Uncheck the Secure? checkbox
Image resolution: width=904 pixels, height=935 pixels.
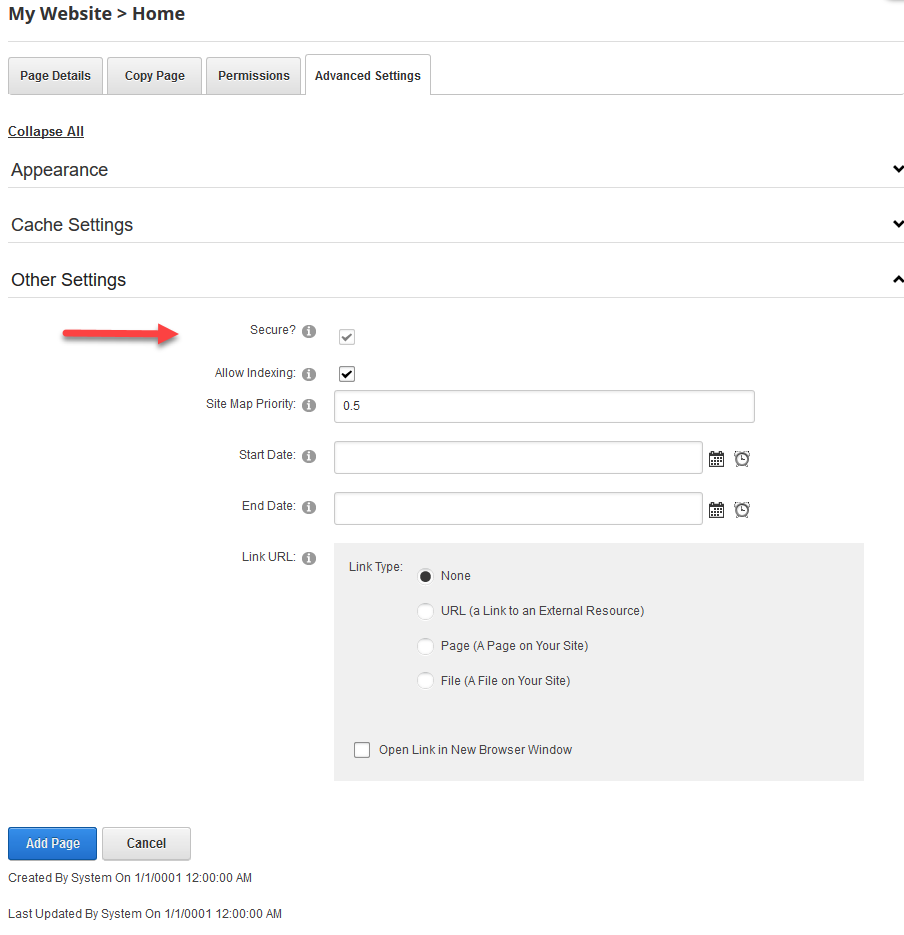[346, 337]
